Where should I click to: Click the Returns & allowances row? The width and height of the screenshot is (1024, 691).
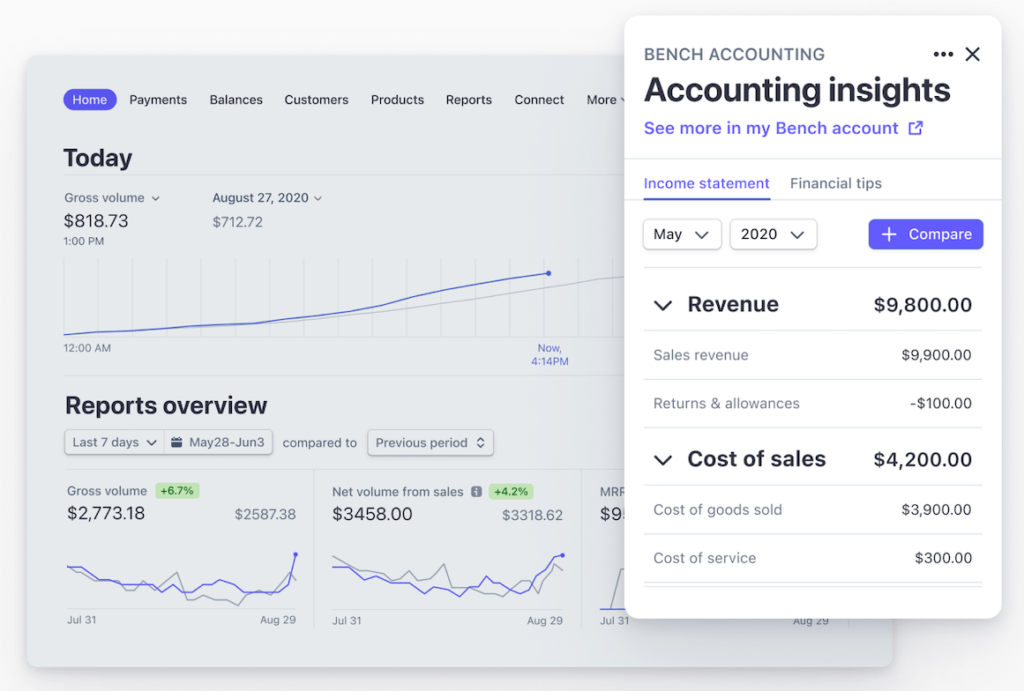[812, 404]
